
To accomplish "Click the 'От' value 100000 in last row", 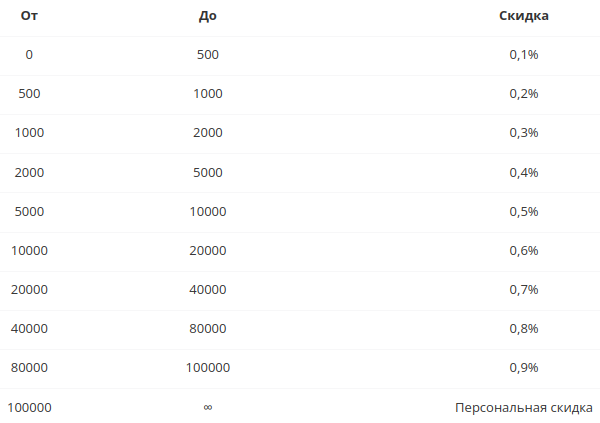I will point(29,408).
